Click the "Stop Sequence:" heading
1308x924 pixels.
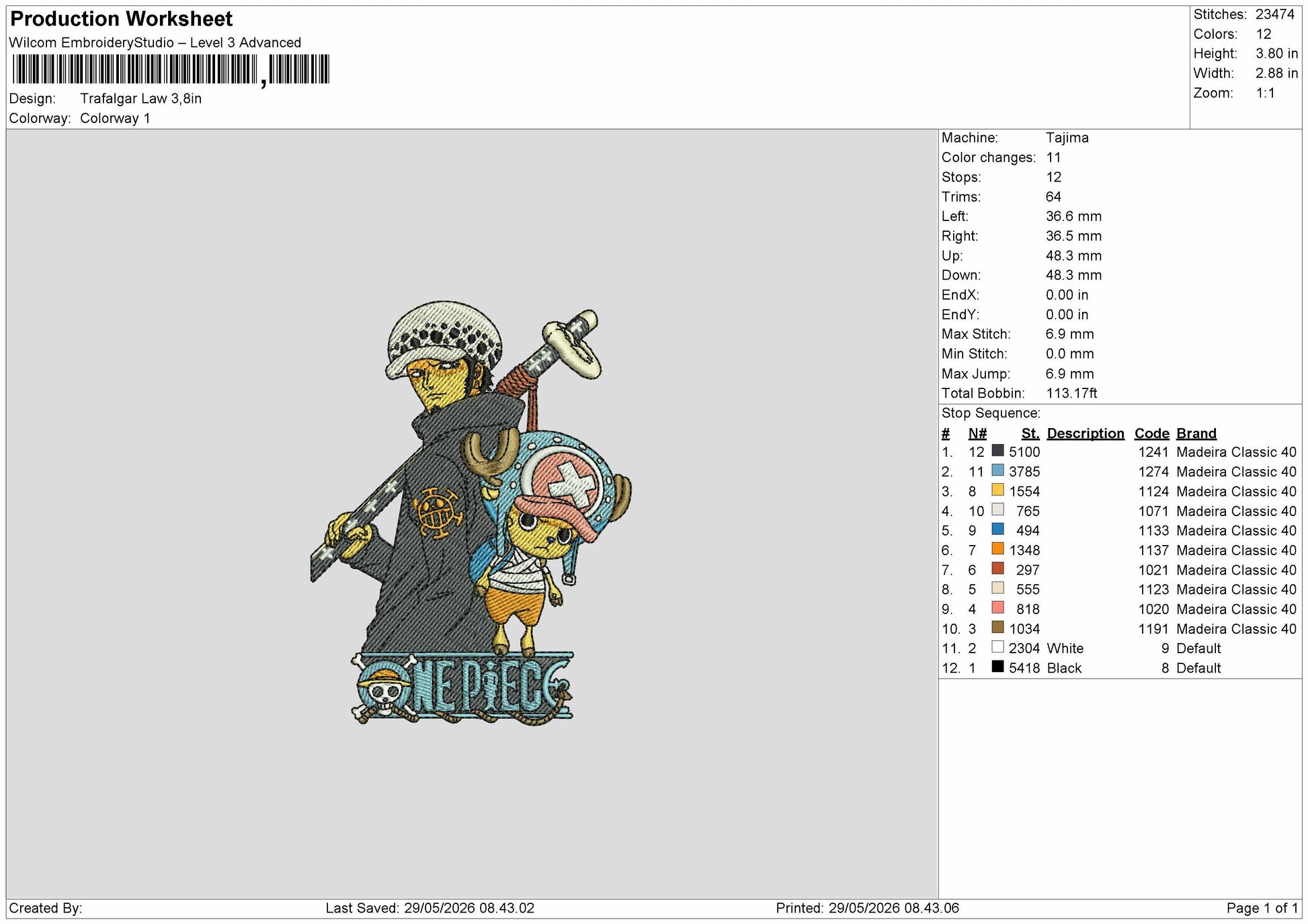tap(991, 413)
